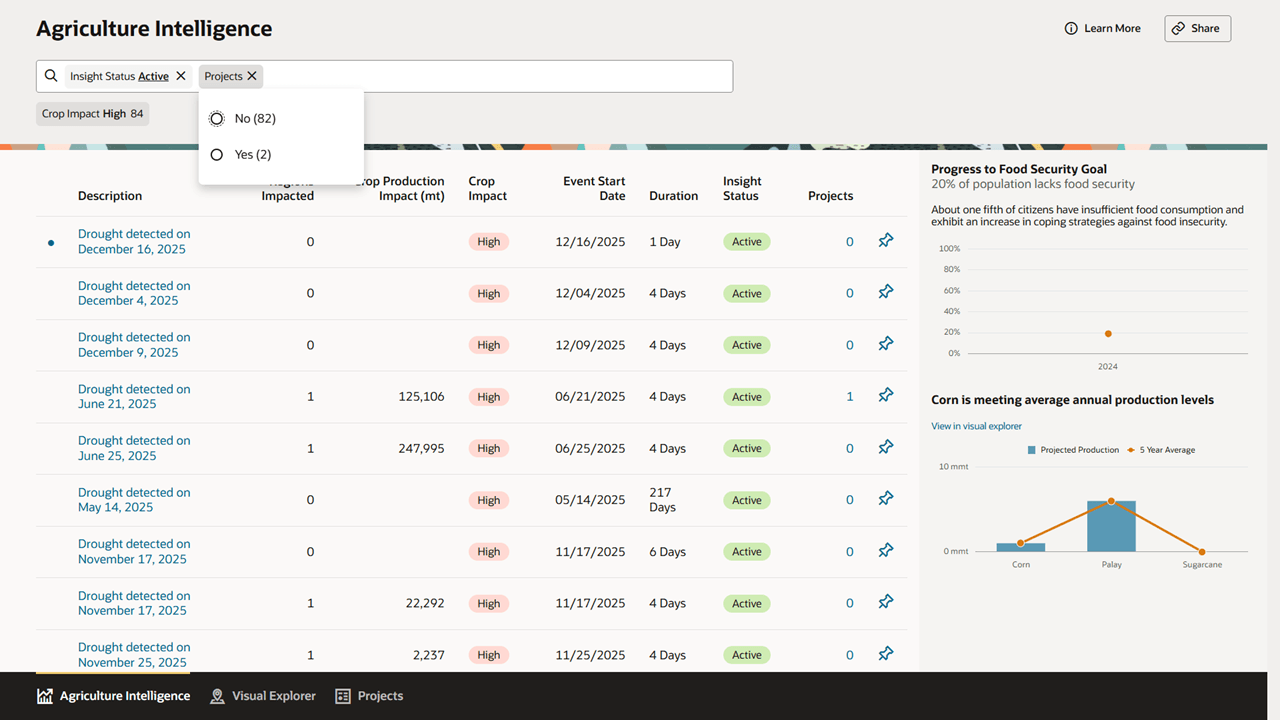
Task: Remove the Insight Status Active filter chip
Action: [181, 75]
